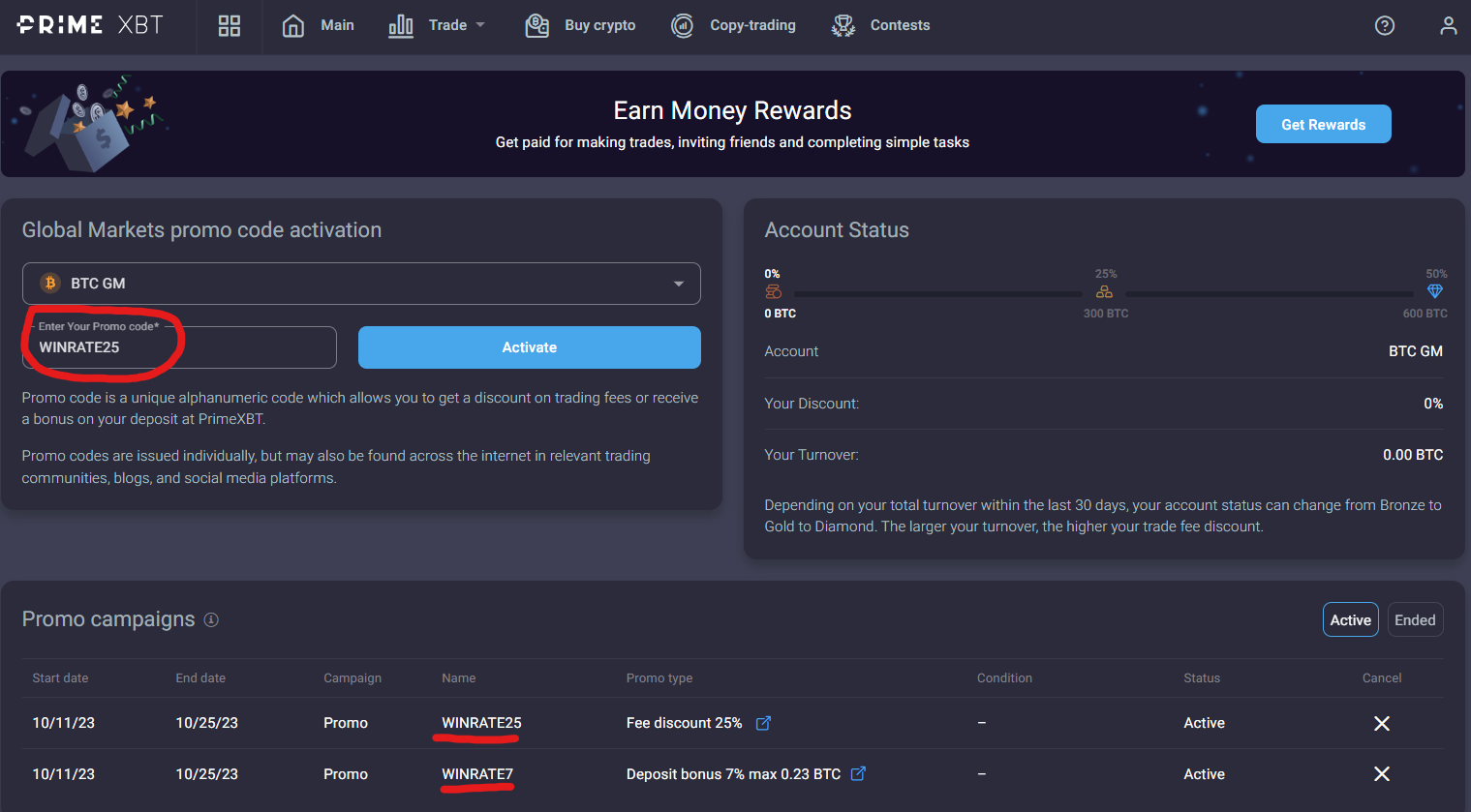Click the Promo campaigns info icon
1471x812 pixels.
coord(211,619)
